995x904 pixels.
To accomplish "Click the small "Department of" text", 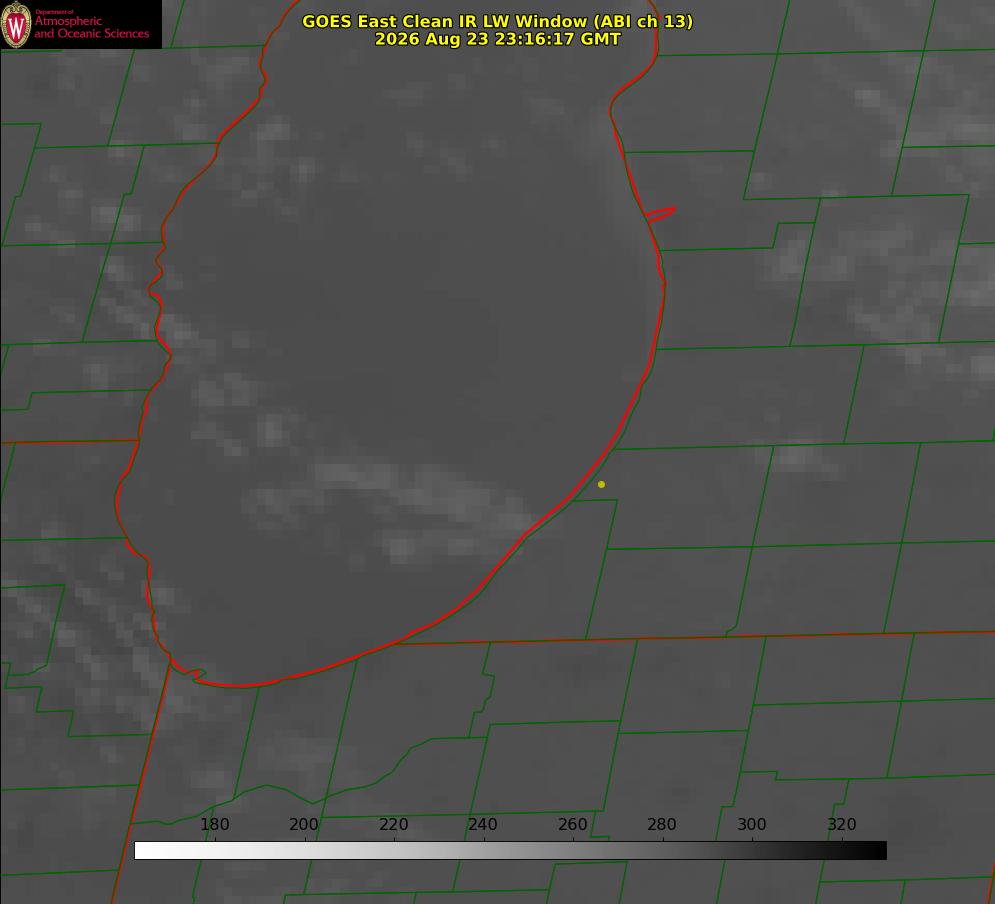I will [55, 12].
